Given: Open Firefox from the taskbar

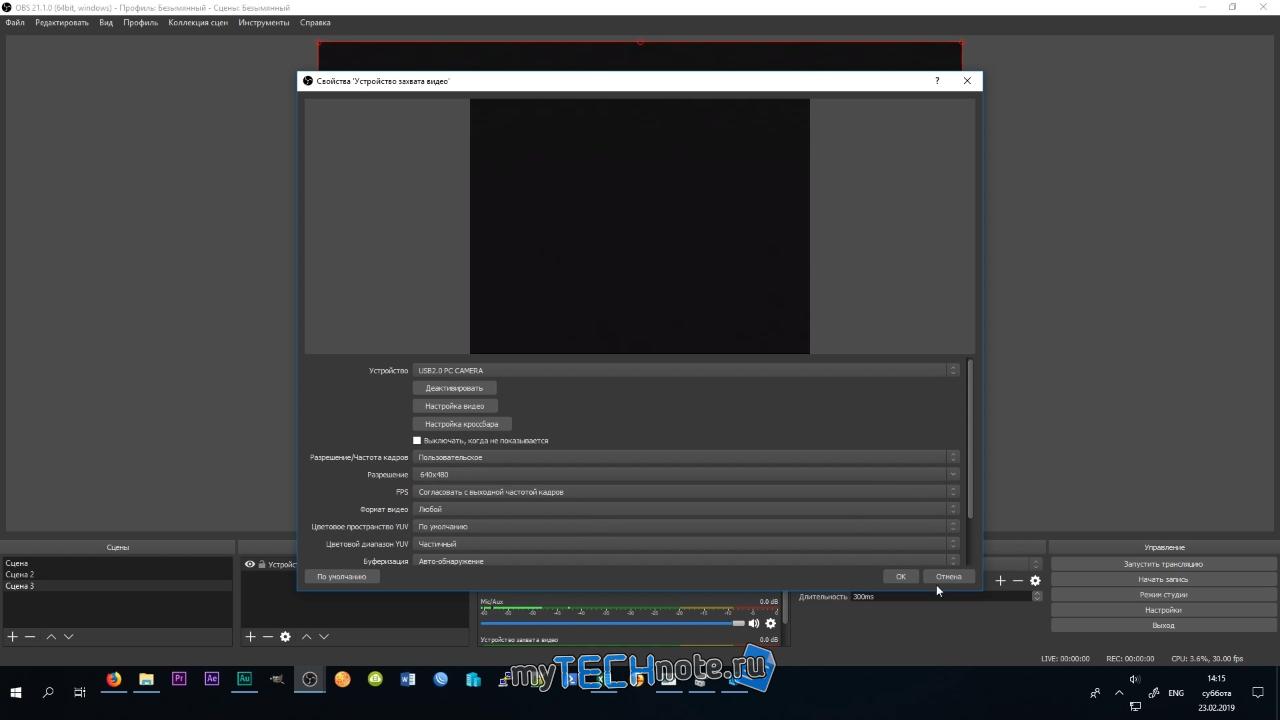Looking at the screenshot, I should [x=114, y=679].
